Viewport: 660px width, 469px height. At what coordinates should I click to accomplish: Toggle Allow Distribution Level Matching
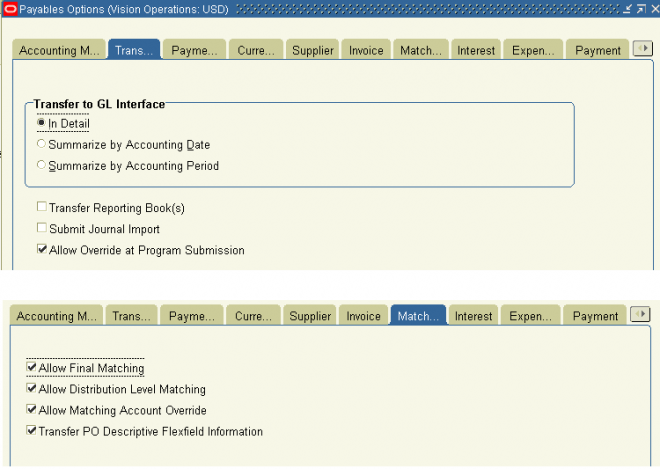pos(31,388)
